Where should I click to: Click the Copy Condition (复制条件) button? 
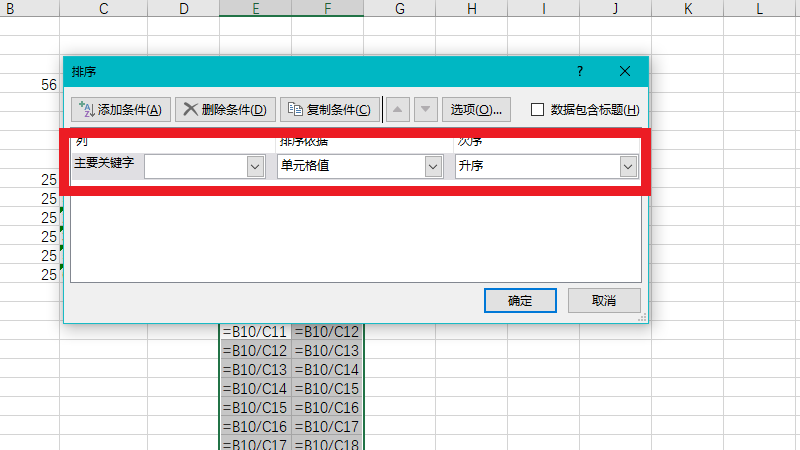click(x=329, y=109)
